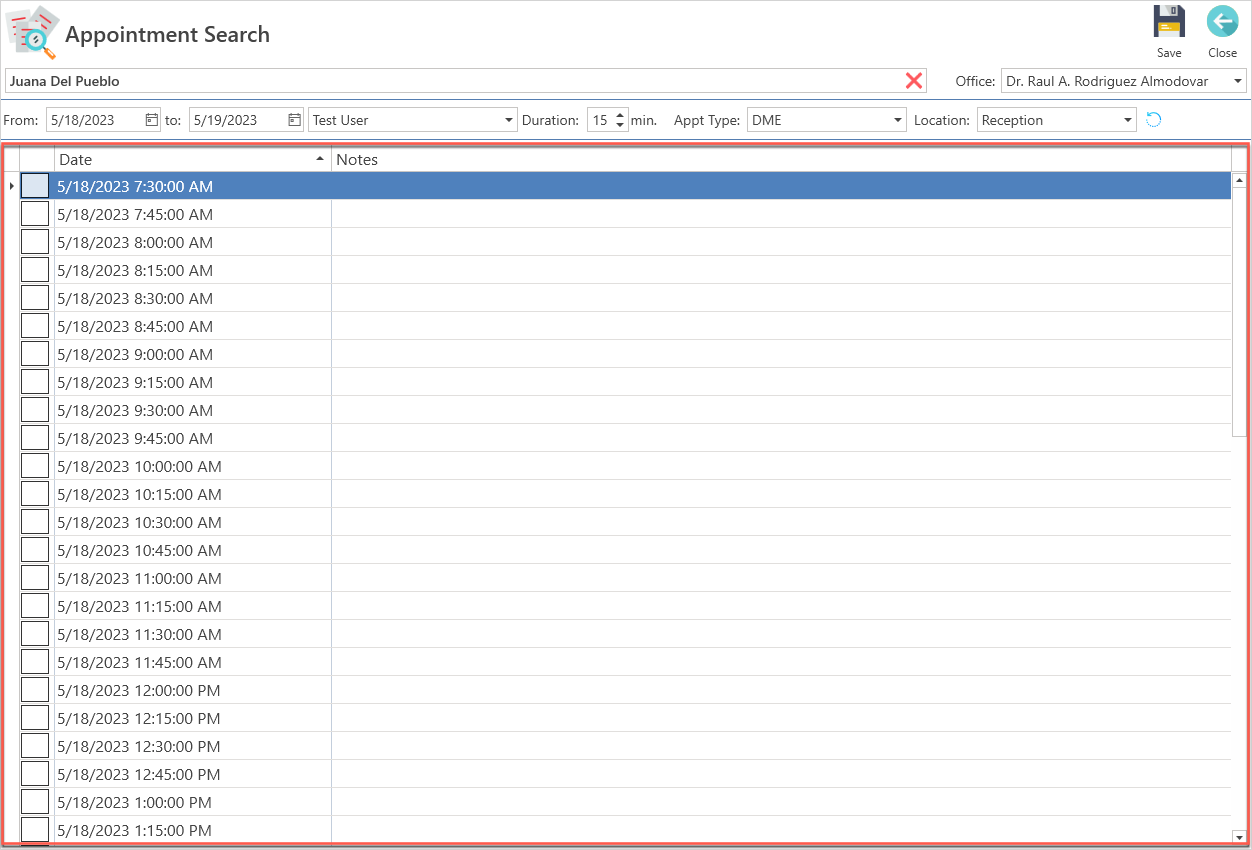Screen dimensions: 1252x850
Task: Check the 9:00:00 AM slot checkbox
Action: click(x=35, y=354)
